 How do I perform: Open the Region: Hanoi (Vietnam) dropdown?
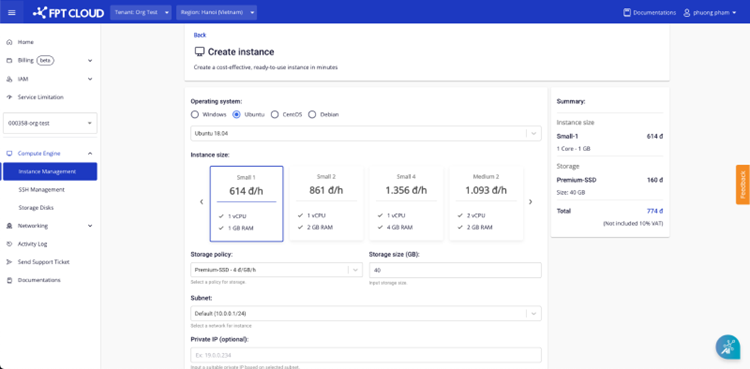216,12
